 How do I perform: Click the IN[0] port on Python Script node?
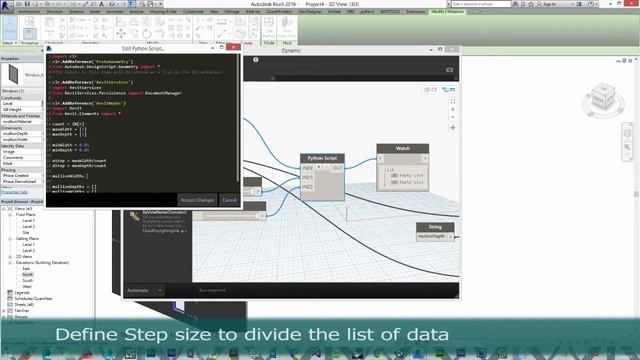(x=307, y=168)
